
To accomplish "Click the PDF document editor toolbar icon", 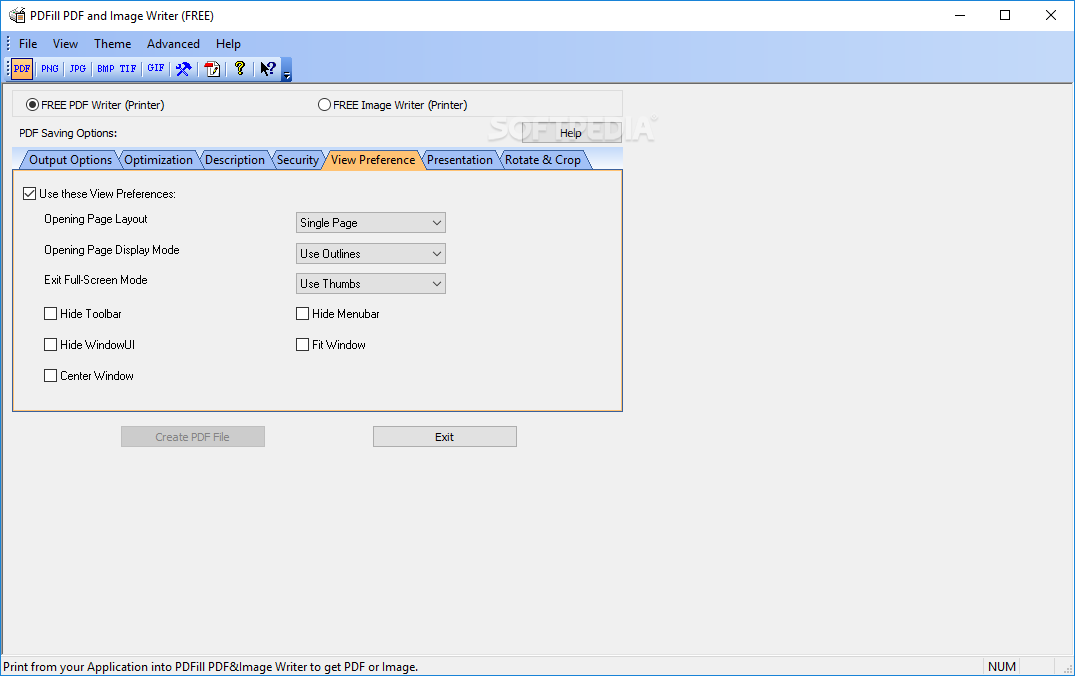I will tap(213, 69).
